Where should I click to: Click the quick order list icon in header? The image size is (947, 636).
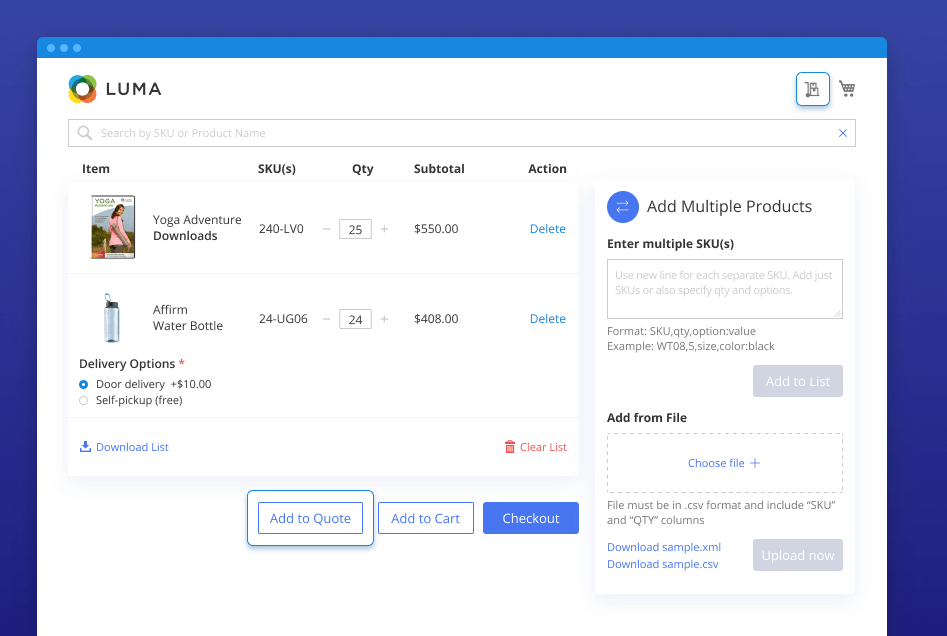[813, 89]
